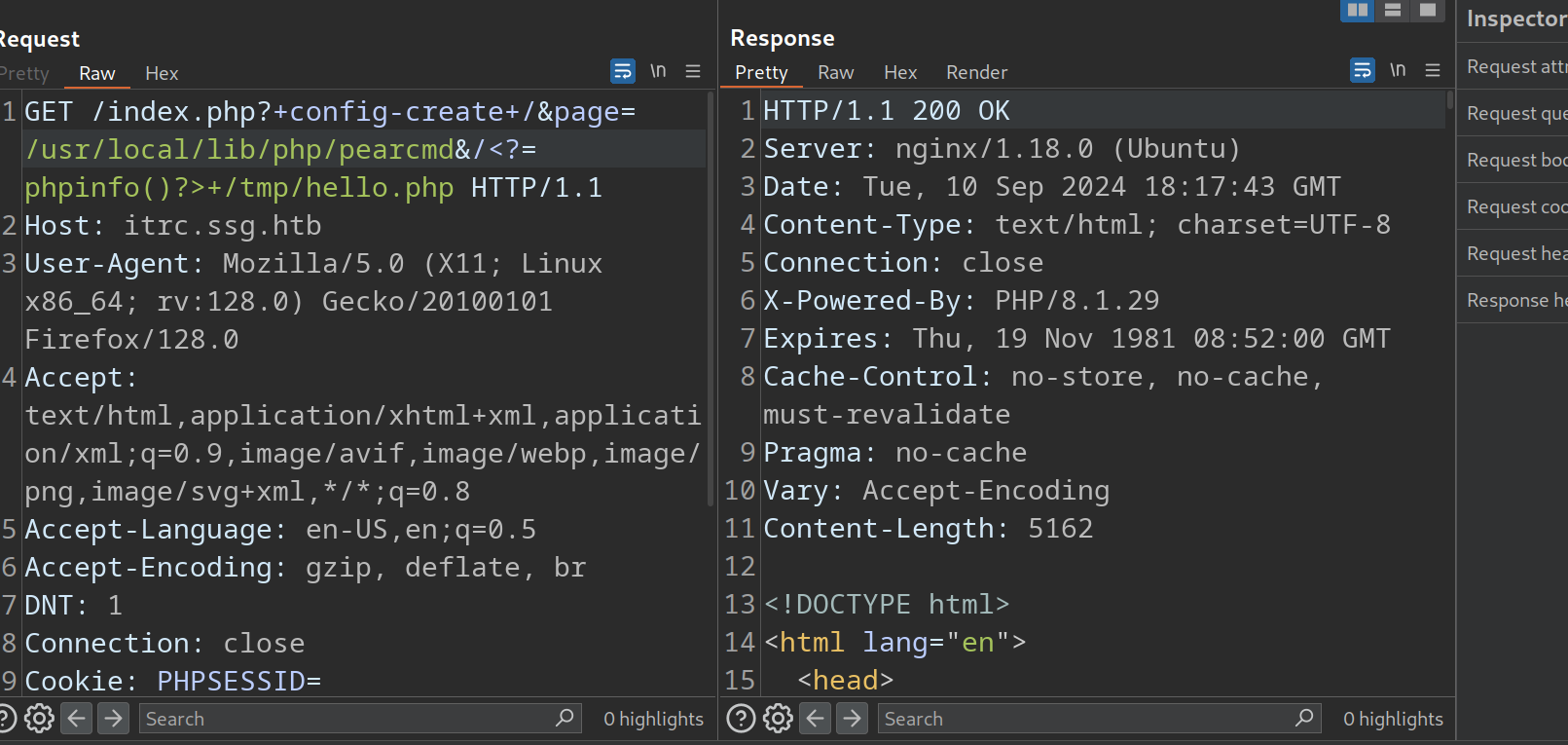Click 'Pragma: no-cache' response header
This screenshot has width=1568, height=745.
[x=895, y=453]
